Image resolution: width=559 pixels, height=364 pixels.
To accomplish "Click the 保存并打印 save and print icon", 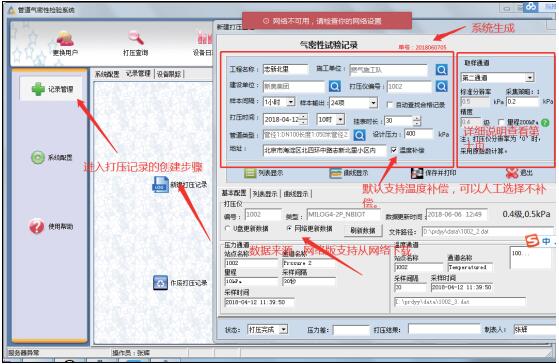I will [416, 173].
